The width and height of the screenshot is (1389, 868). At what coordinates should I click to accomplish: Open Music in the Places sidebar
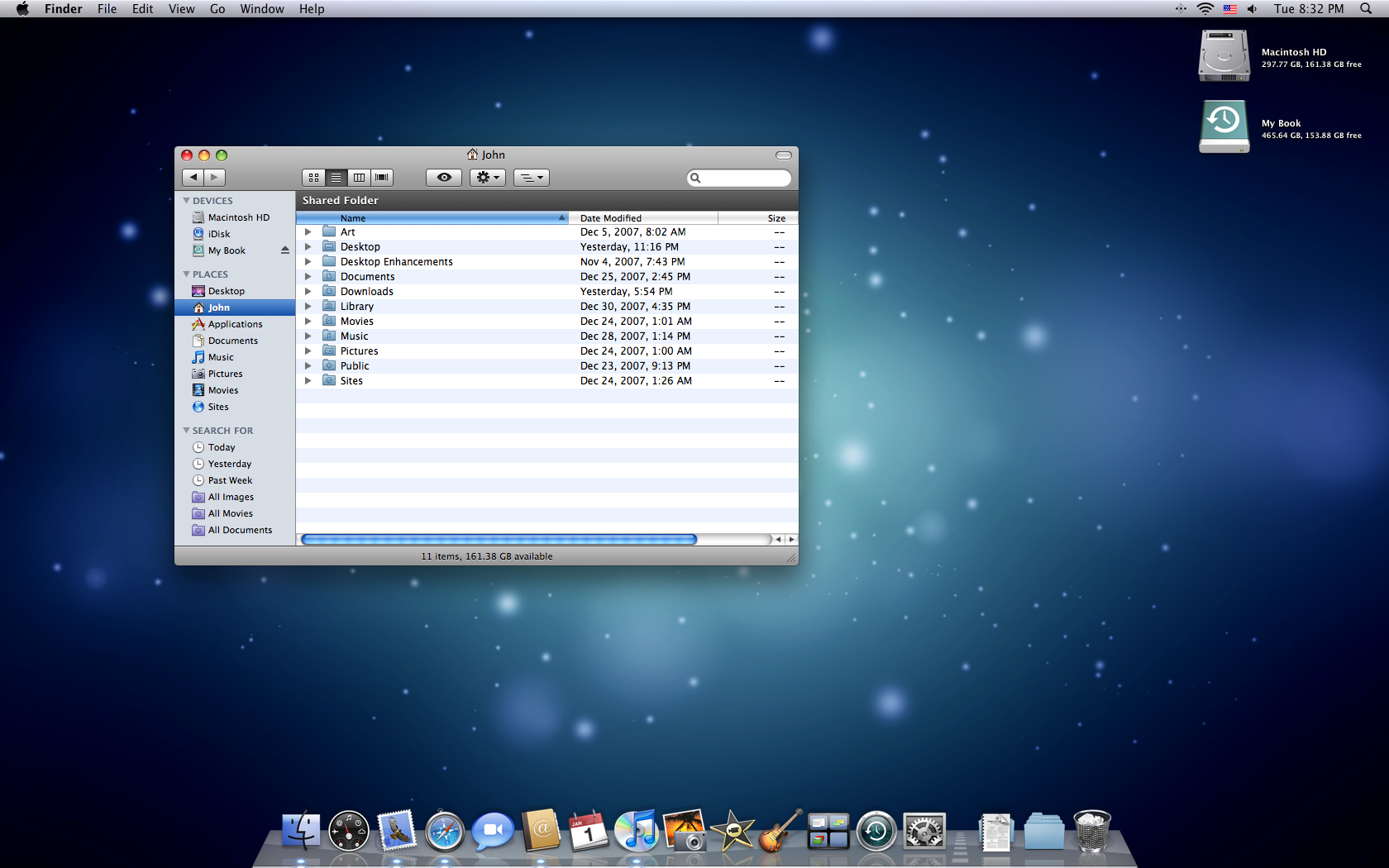(x=235, y=357)
